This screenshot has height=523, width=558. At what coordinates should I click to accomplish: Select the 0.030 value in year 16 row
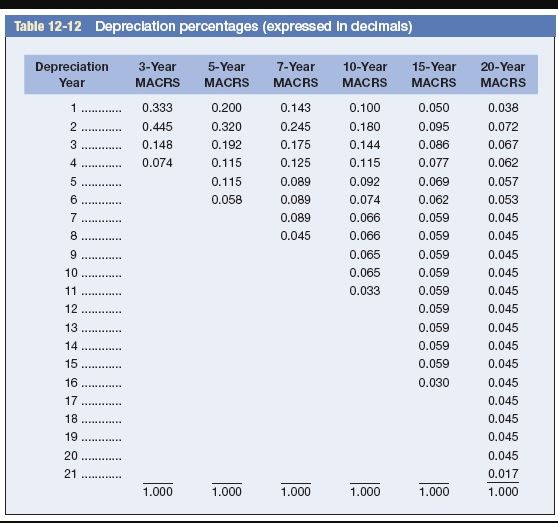[434, 383]
